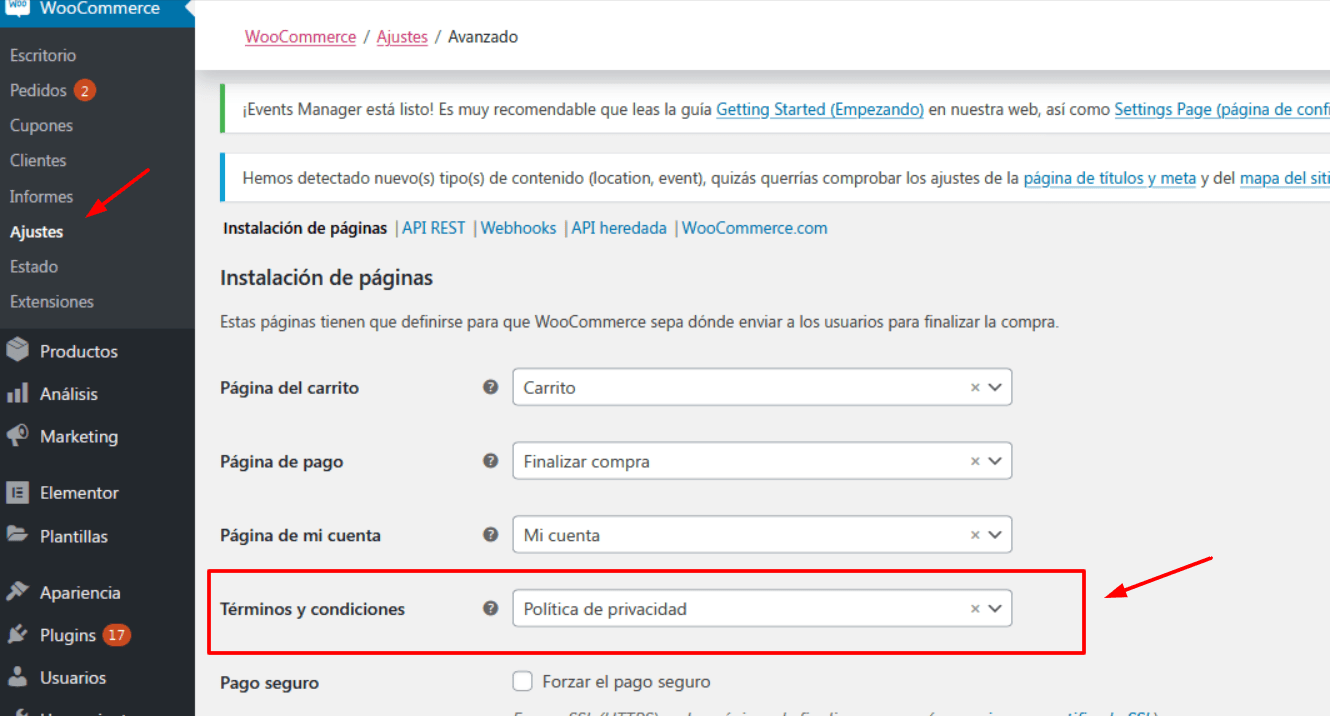Image resolution: width=1330 pixels, height=716 pixels.
Task: Click the Plugins plug icon
Action: coord(17,635)
